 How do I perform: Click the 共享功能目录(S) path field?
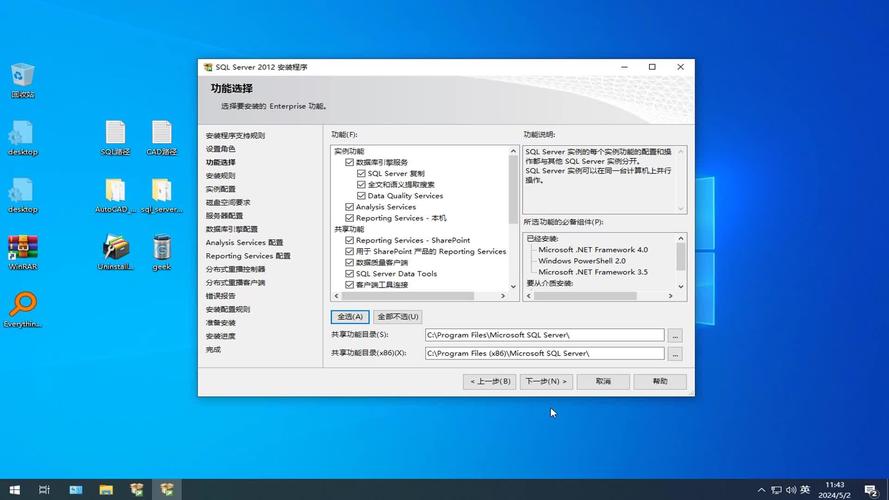click(x=544, y=335)
